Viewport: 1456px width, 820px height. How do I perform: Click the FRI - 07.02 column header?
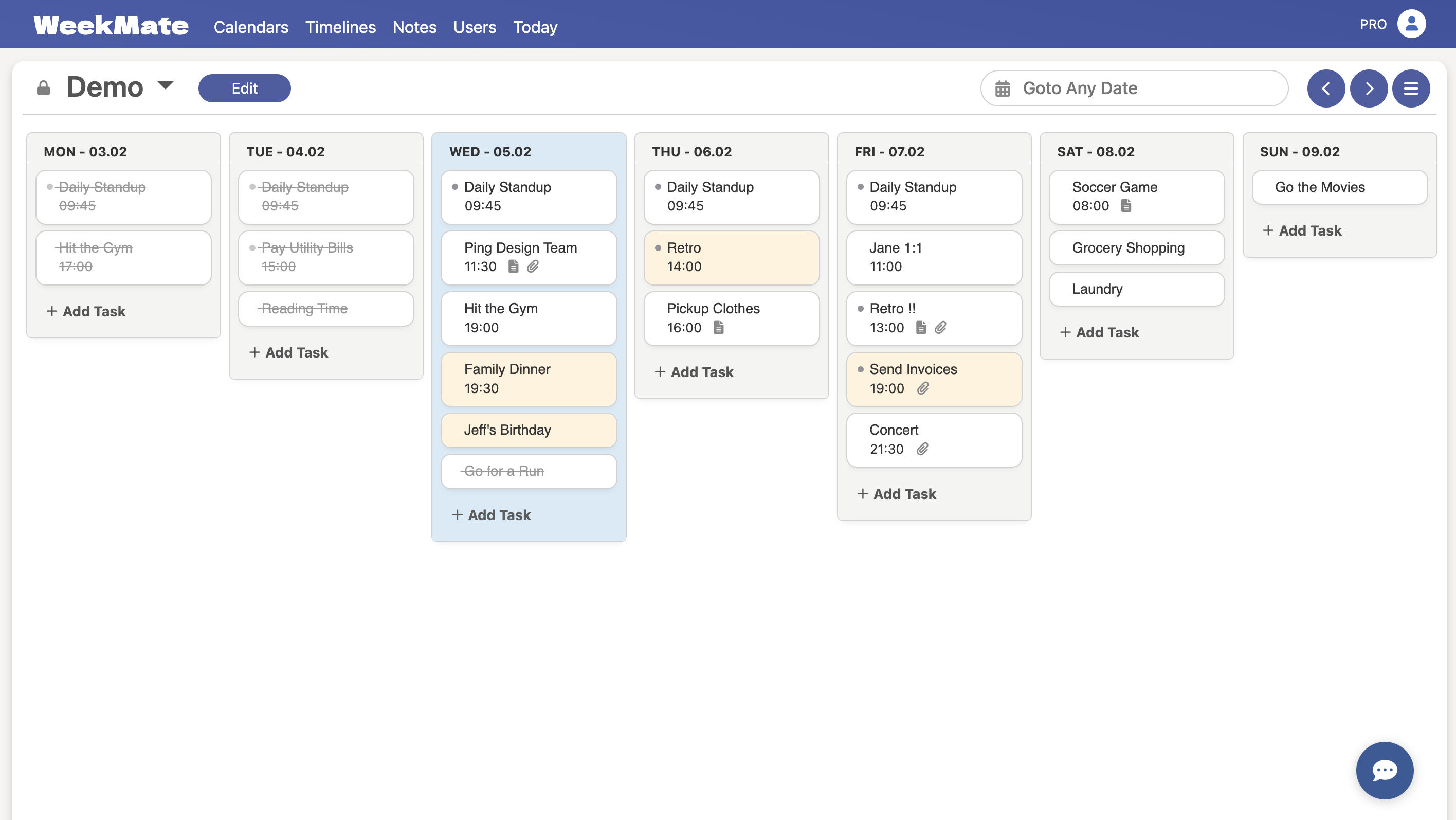tap(889, 152)
